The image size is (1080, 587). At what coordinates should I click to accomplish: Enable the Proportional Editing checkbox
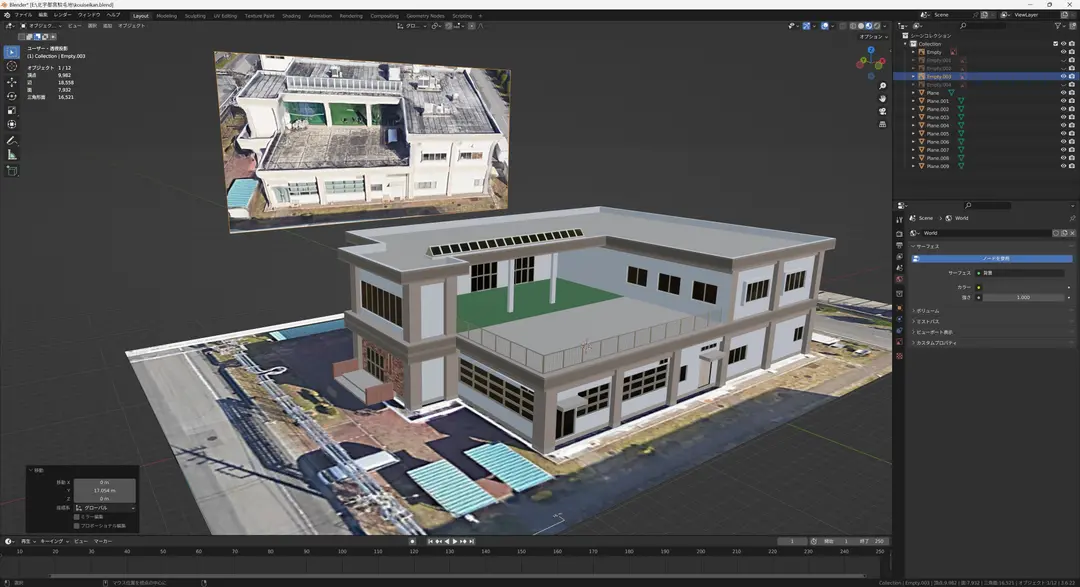click(77, 526)
